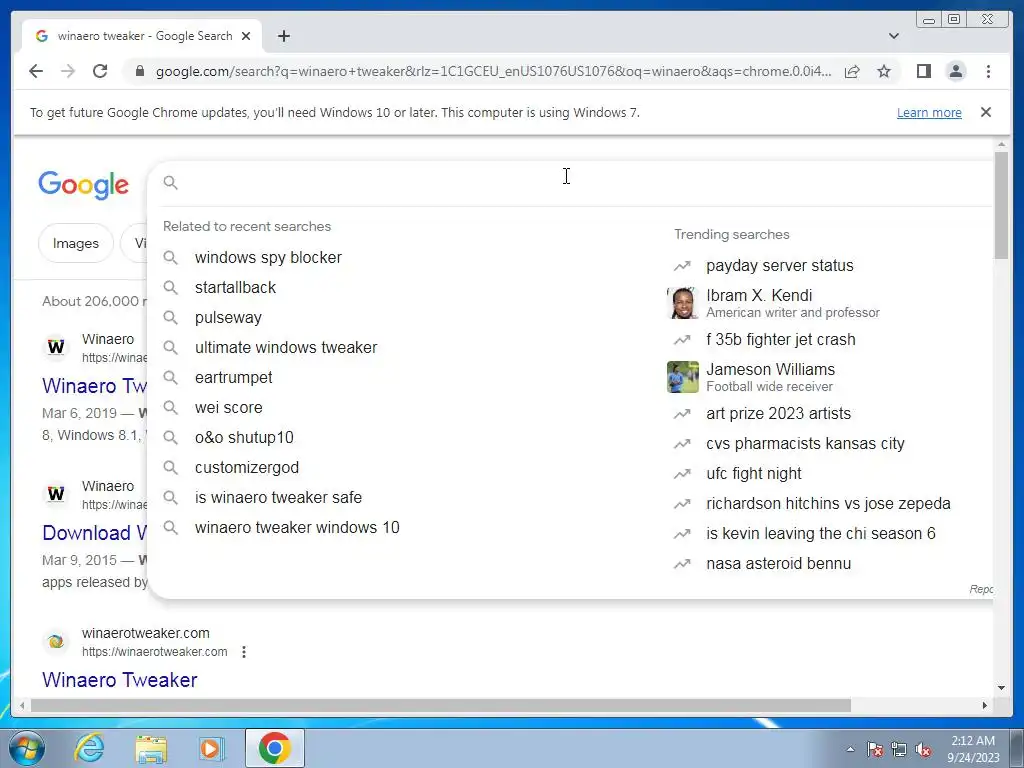This screenshot has height=768, width=1024.
Task: View site information lock icon
Action: [x=140, y=71]
